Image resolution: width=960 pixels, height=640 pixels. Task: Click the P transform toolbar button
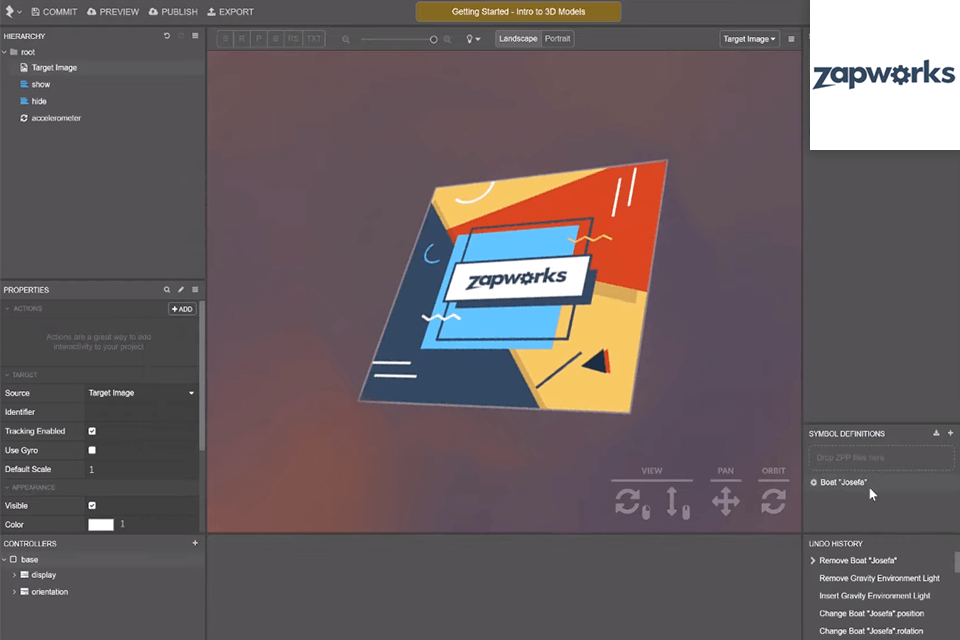[x=259, y=39]
